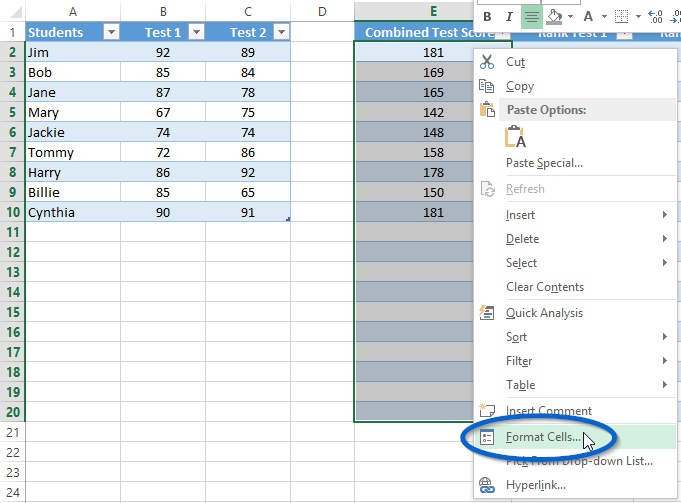681x503 pixels.
Task: Click combined score cell showing 142
Action: pyautogui.click(x=414, y=112)
